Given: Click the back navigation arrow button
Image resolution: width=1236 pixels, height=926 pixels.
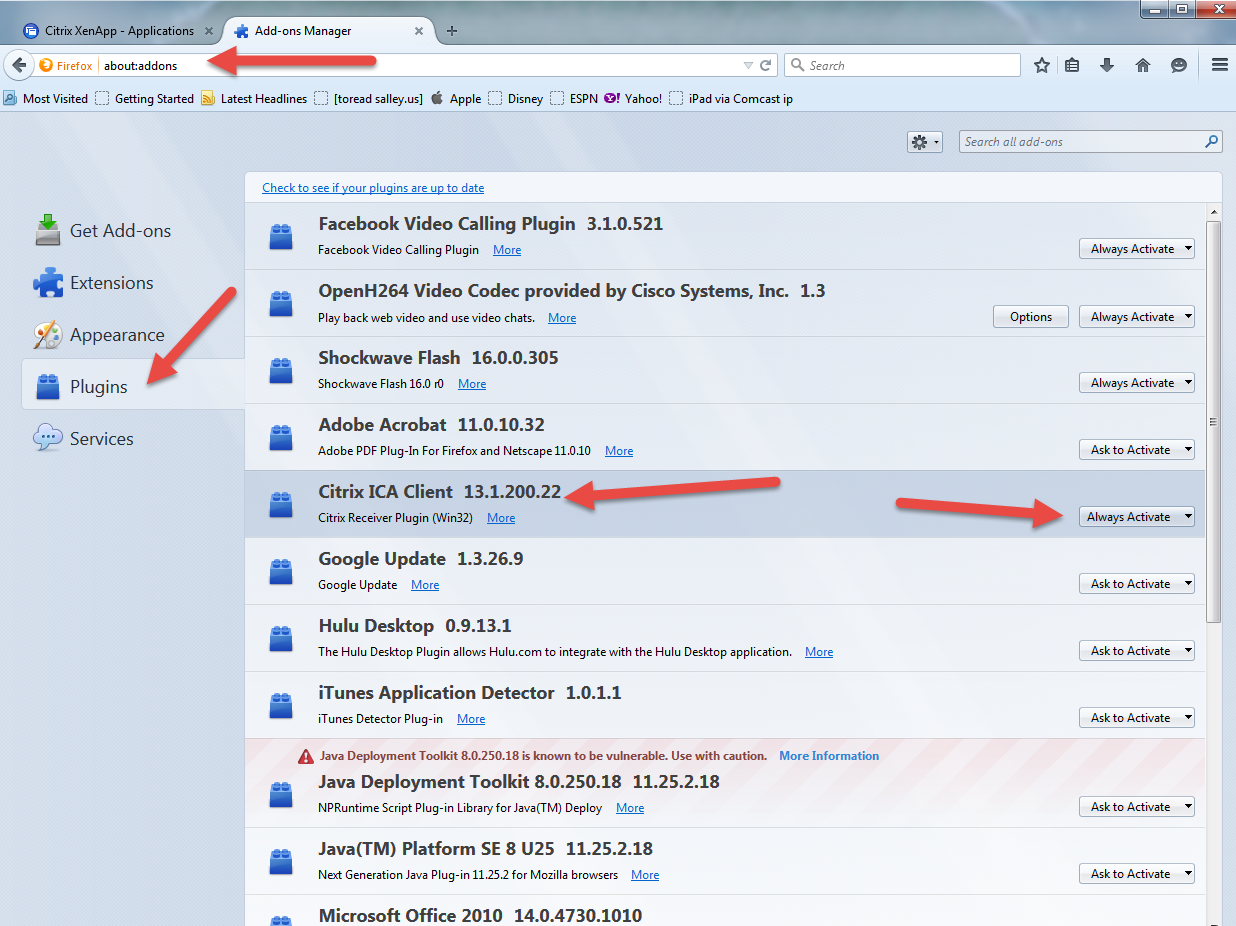Looking at the screenshot, I should (x=18, y=65).
